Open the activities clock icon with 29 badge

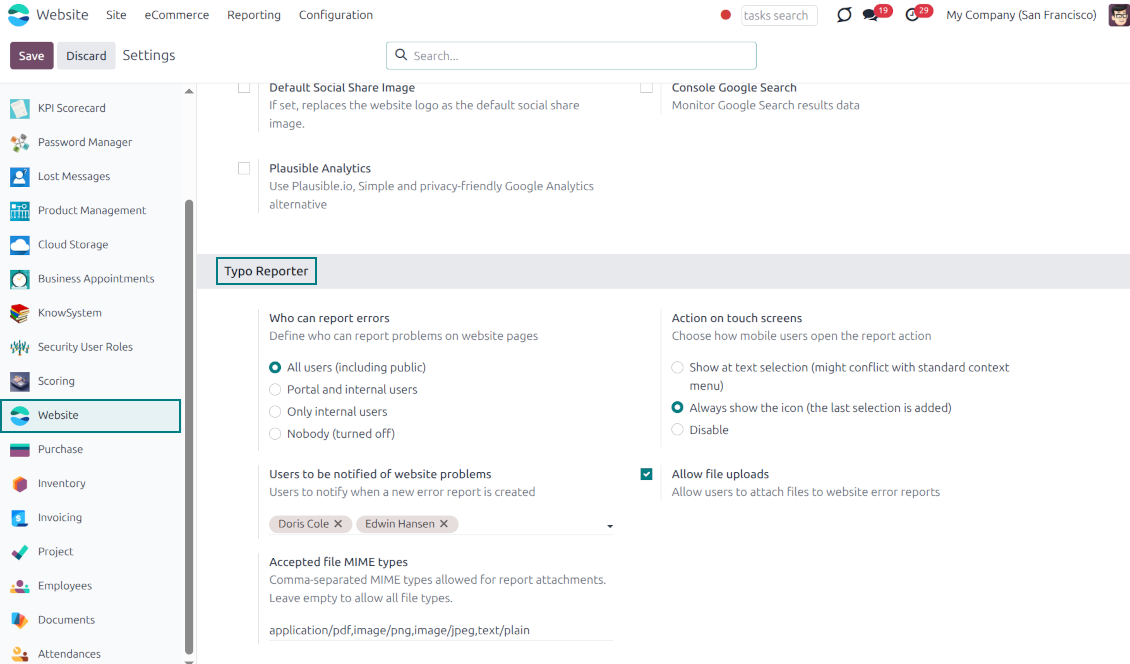point(912,16)
